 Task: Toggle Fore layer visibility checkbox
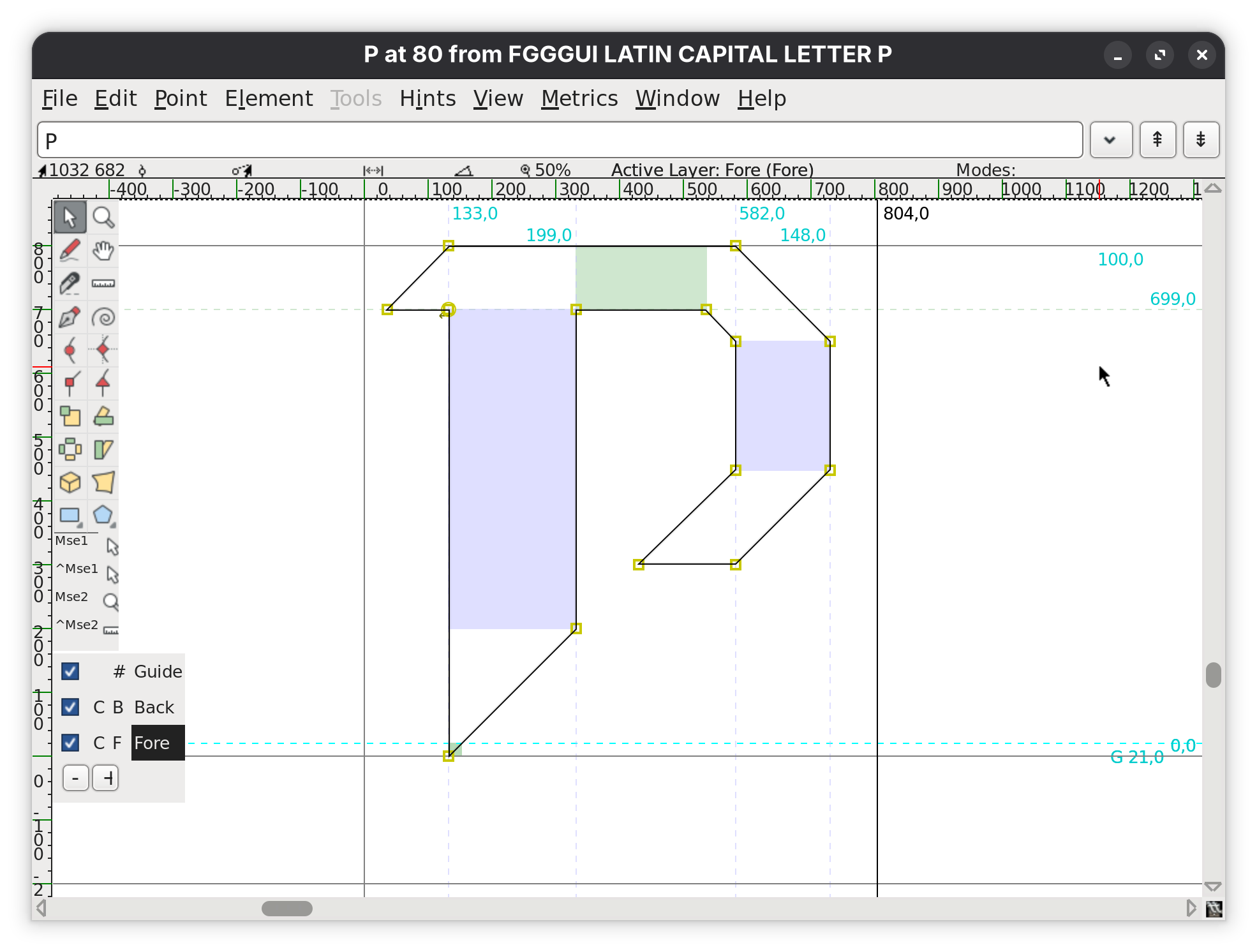70,743
